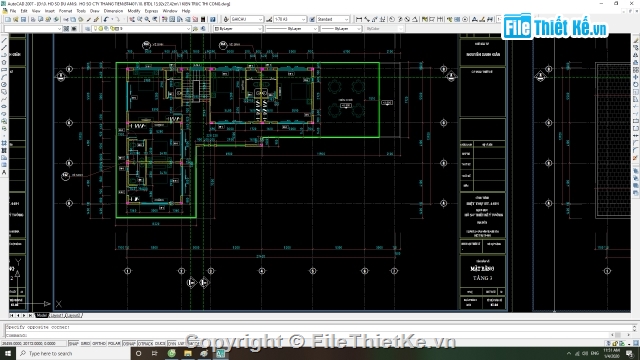Open the Properties palette icon
The width and height of the screenshot is (640, 360).
(x=164, y=19)
